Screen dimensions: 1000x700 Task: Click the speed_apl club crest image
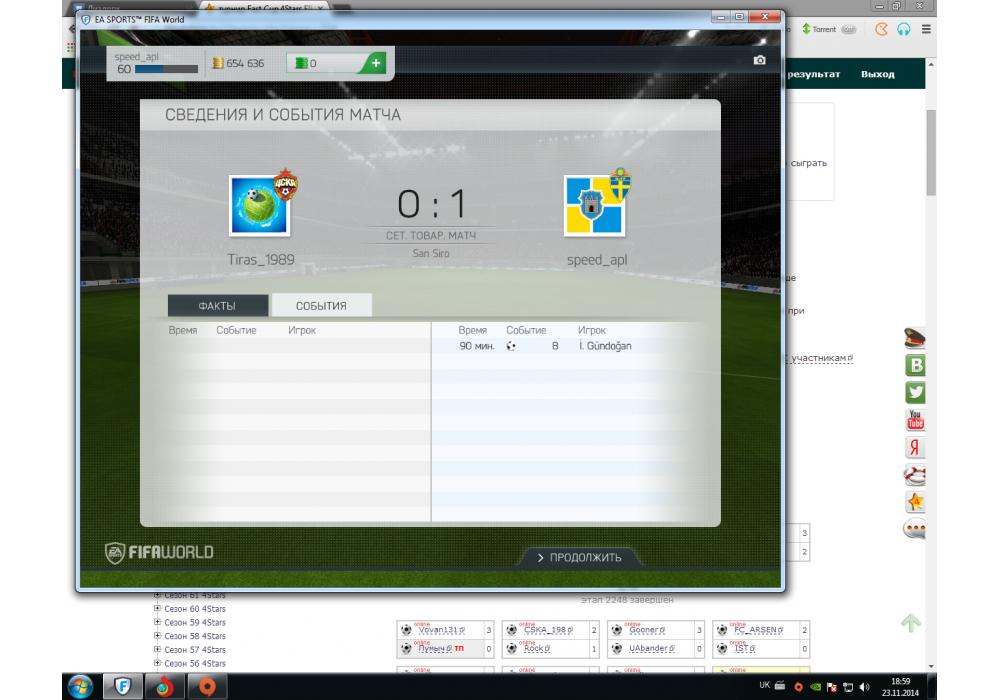[594, 206]
